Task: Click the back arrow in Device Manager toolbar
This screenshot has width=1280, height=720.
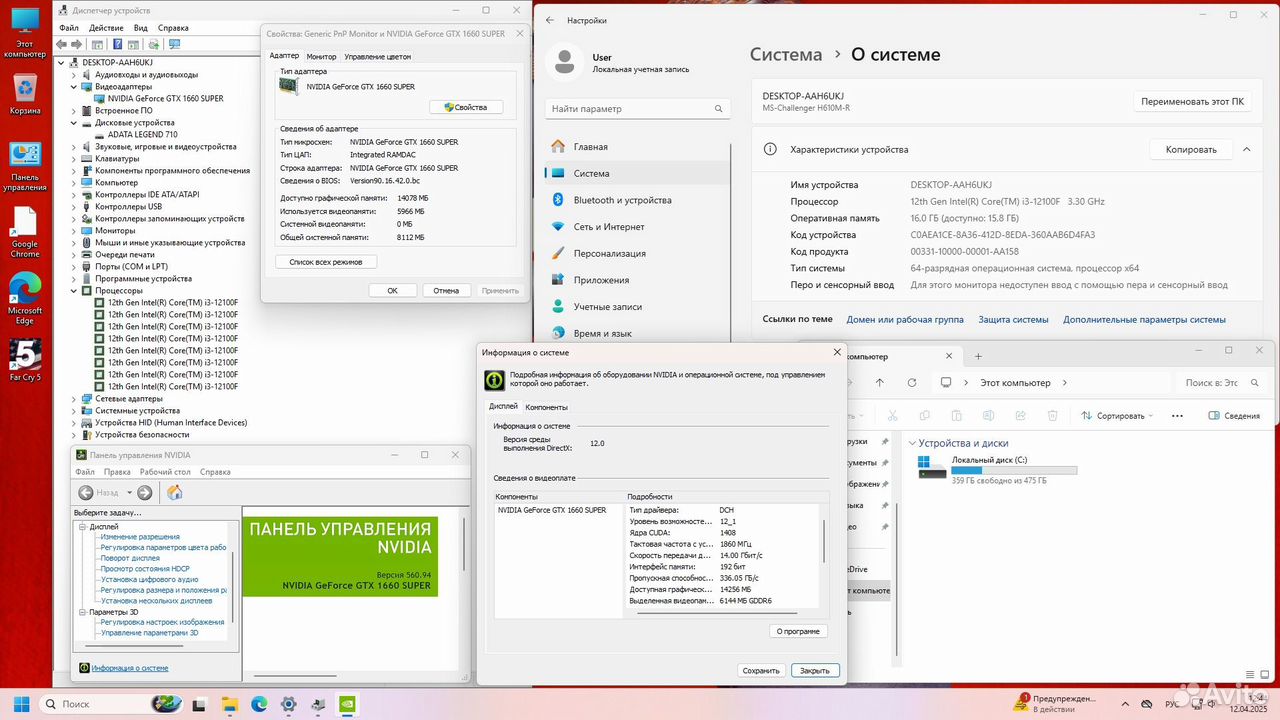Action: (x=62, y=44)
